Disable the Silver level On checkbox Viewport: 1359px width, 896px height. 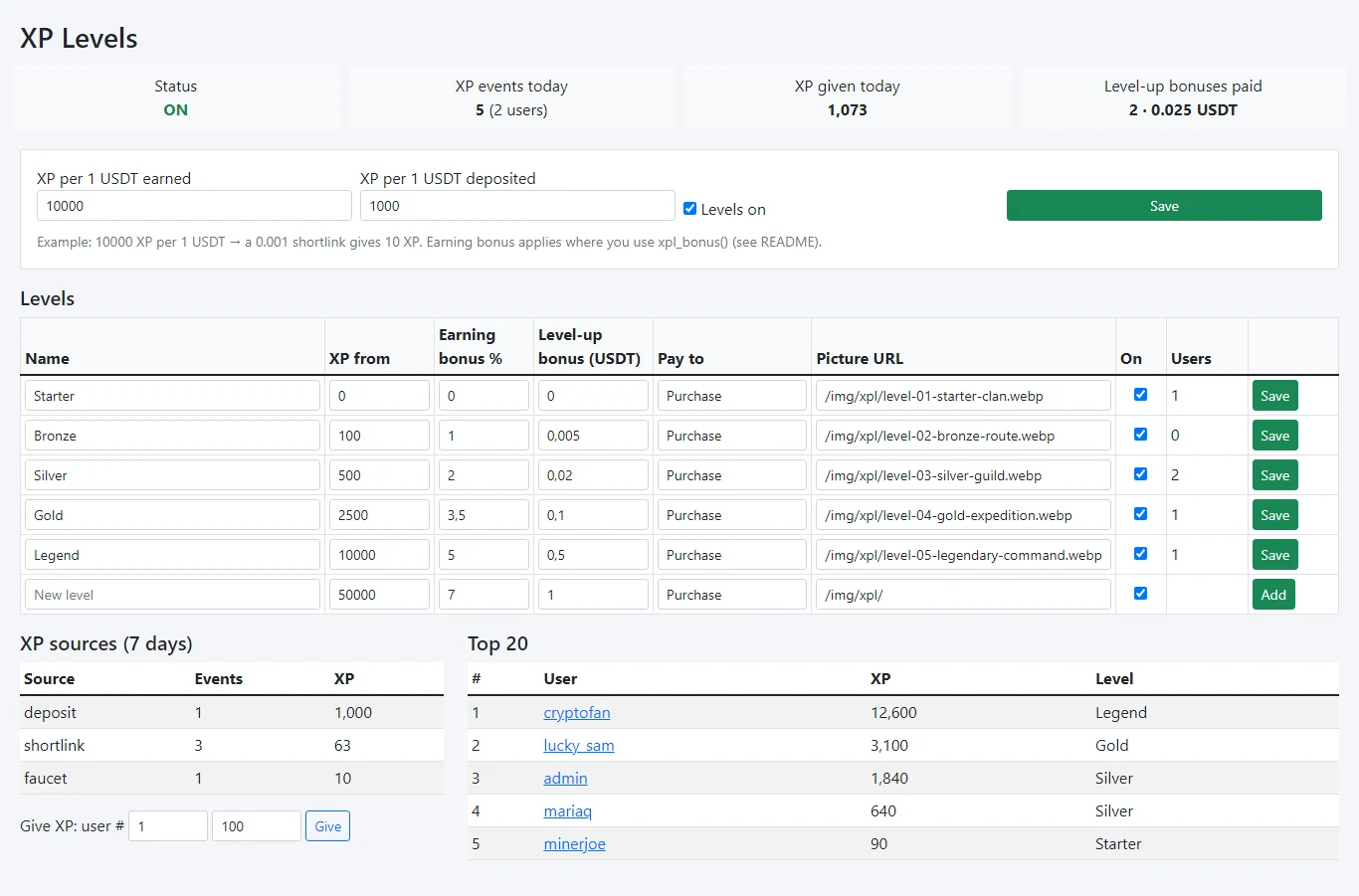(x=1140, y=474)
